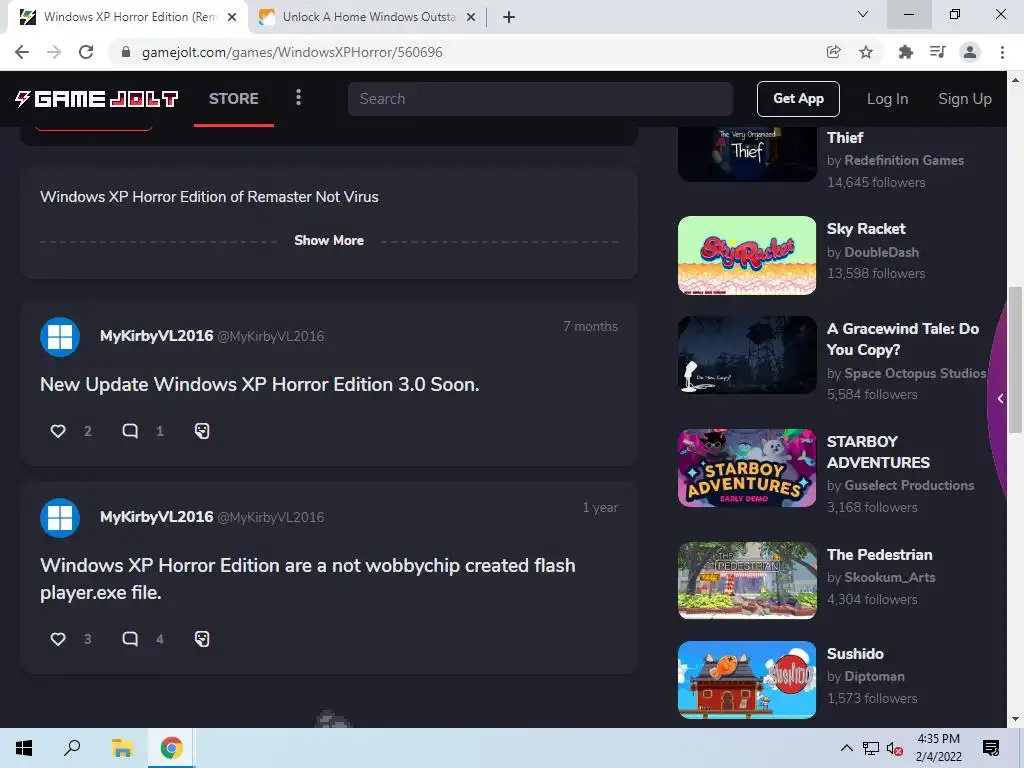Go forward in browser
Image resolution: width=1024 pixels, height=768 pixels.
54,52
